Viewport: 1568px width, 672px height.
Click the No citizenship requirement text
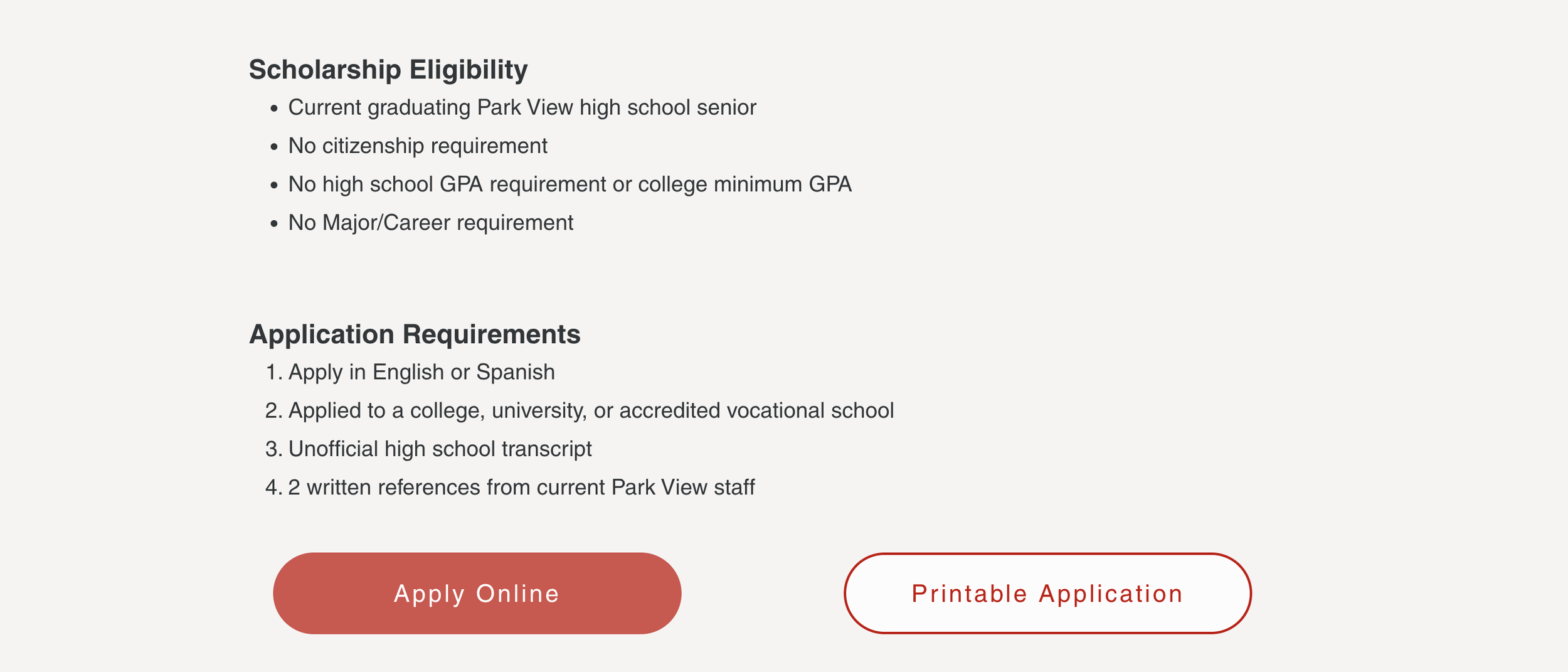point(418,146)
